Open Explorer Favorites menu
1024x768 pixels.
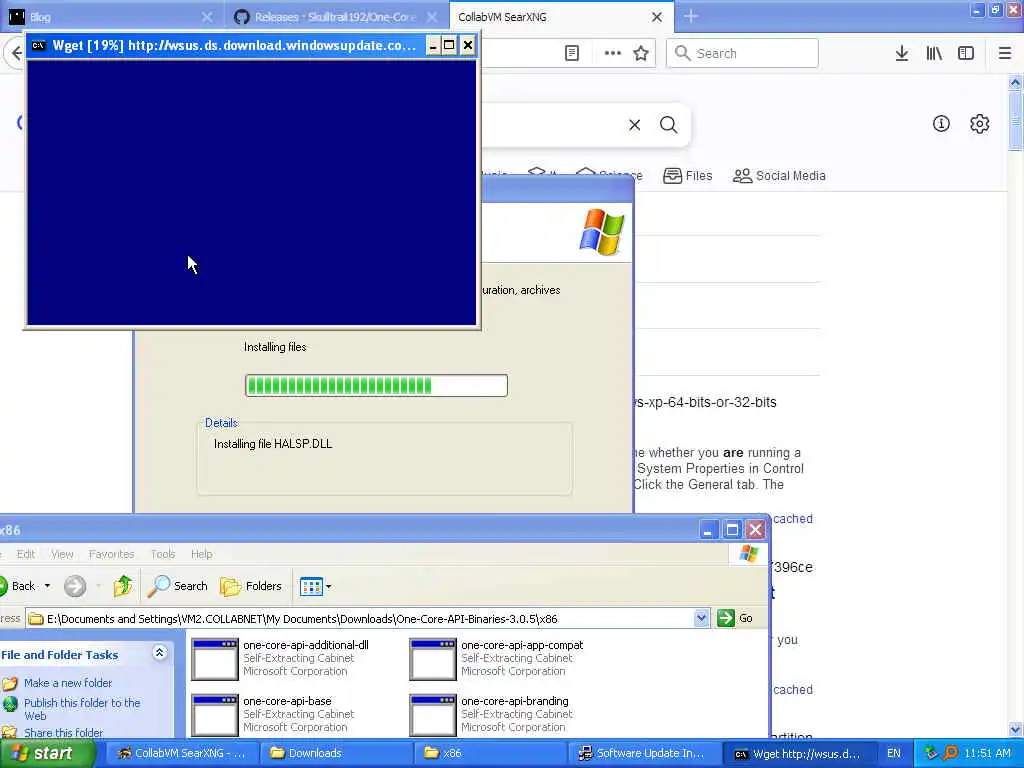111,554
